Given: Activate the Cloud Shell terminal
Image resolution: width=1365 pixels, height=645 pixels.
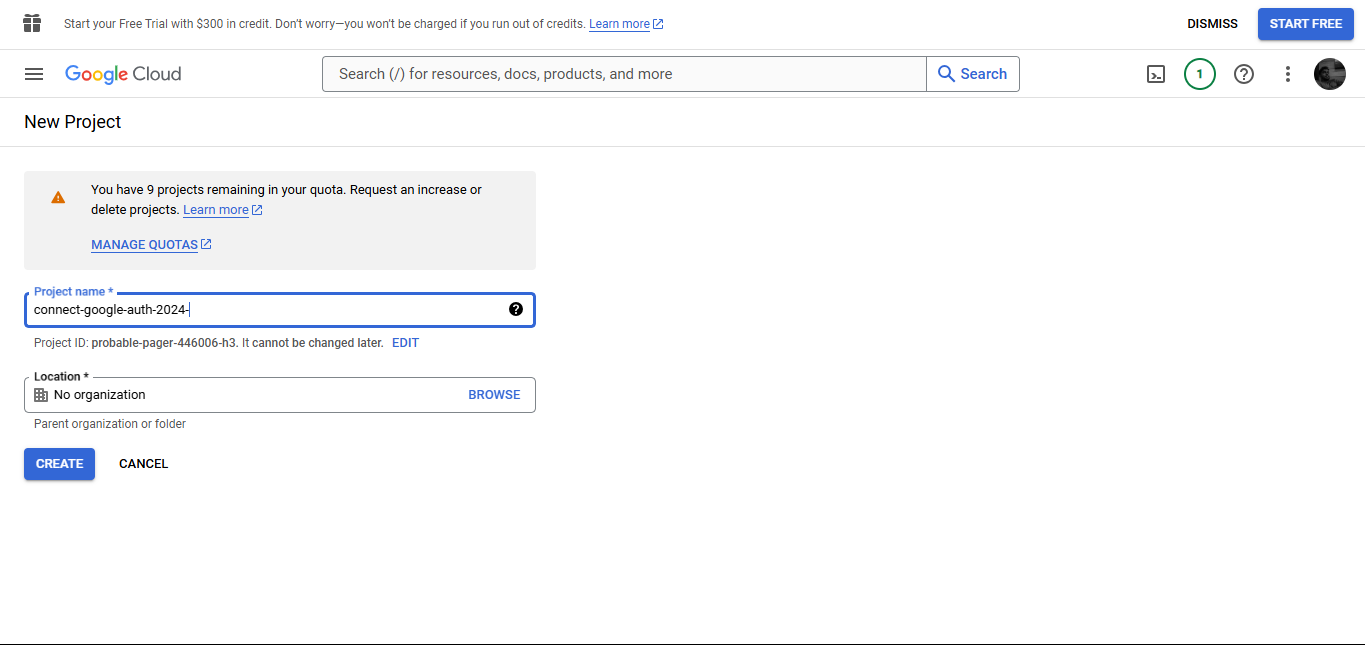Looking at the screenshot, I should (1155, 73).
